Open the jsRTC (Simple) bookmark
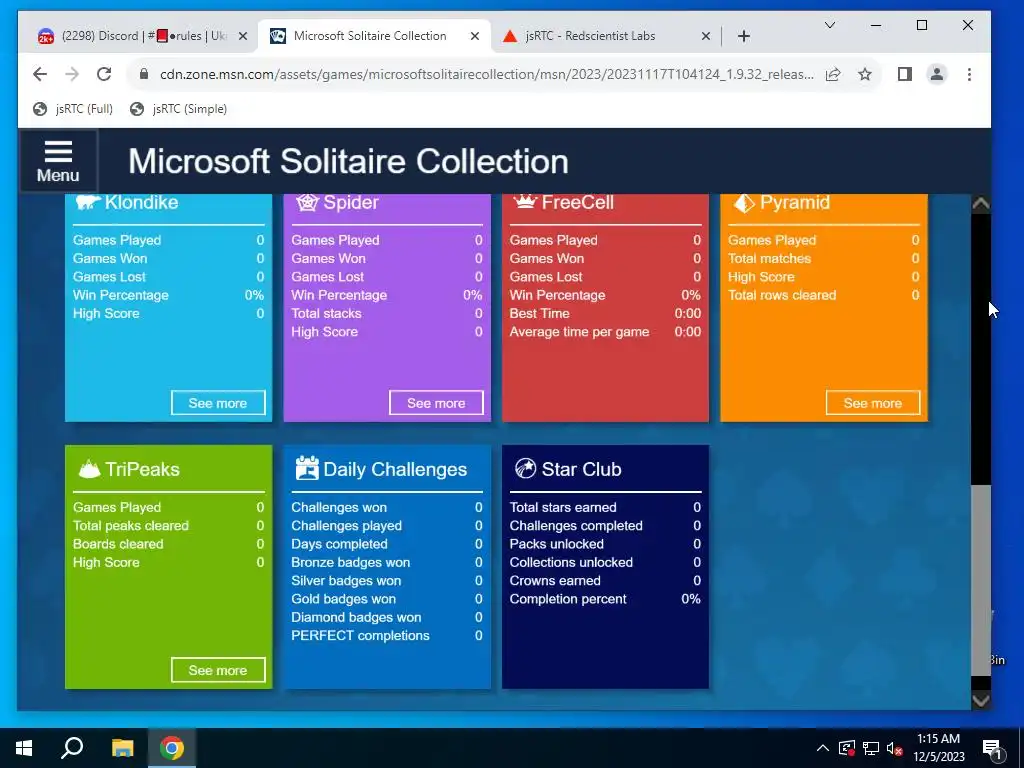The image size is (1024, 768). pos(178,109)
